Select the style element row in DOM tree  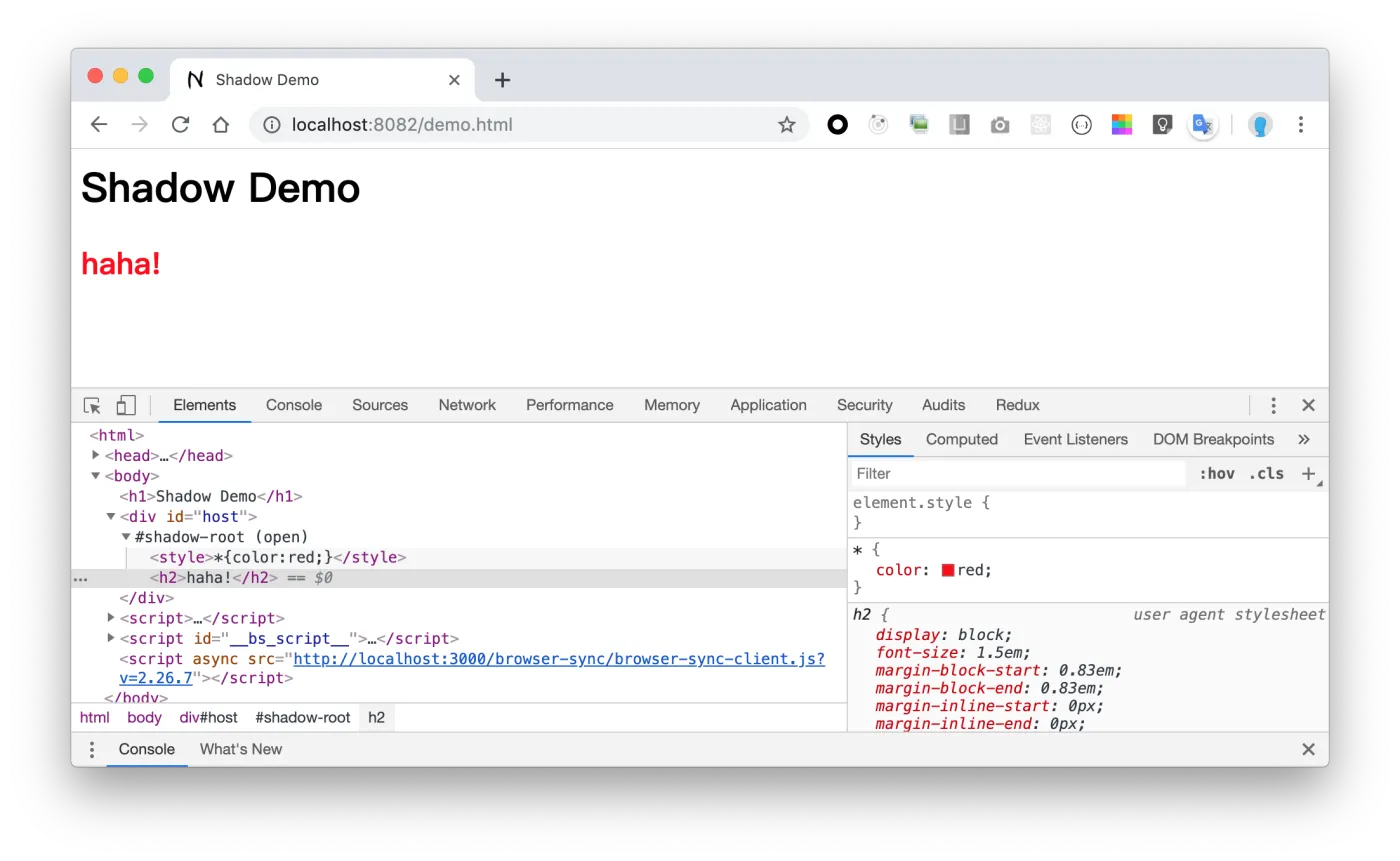[459, 558]
